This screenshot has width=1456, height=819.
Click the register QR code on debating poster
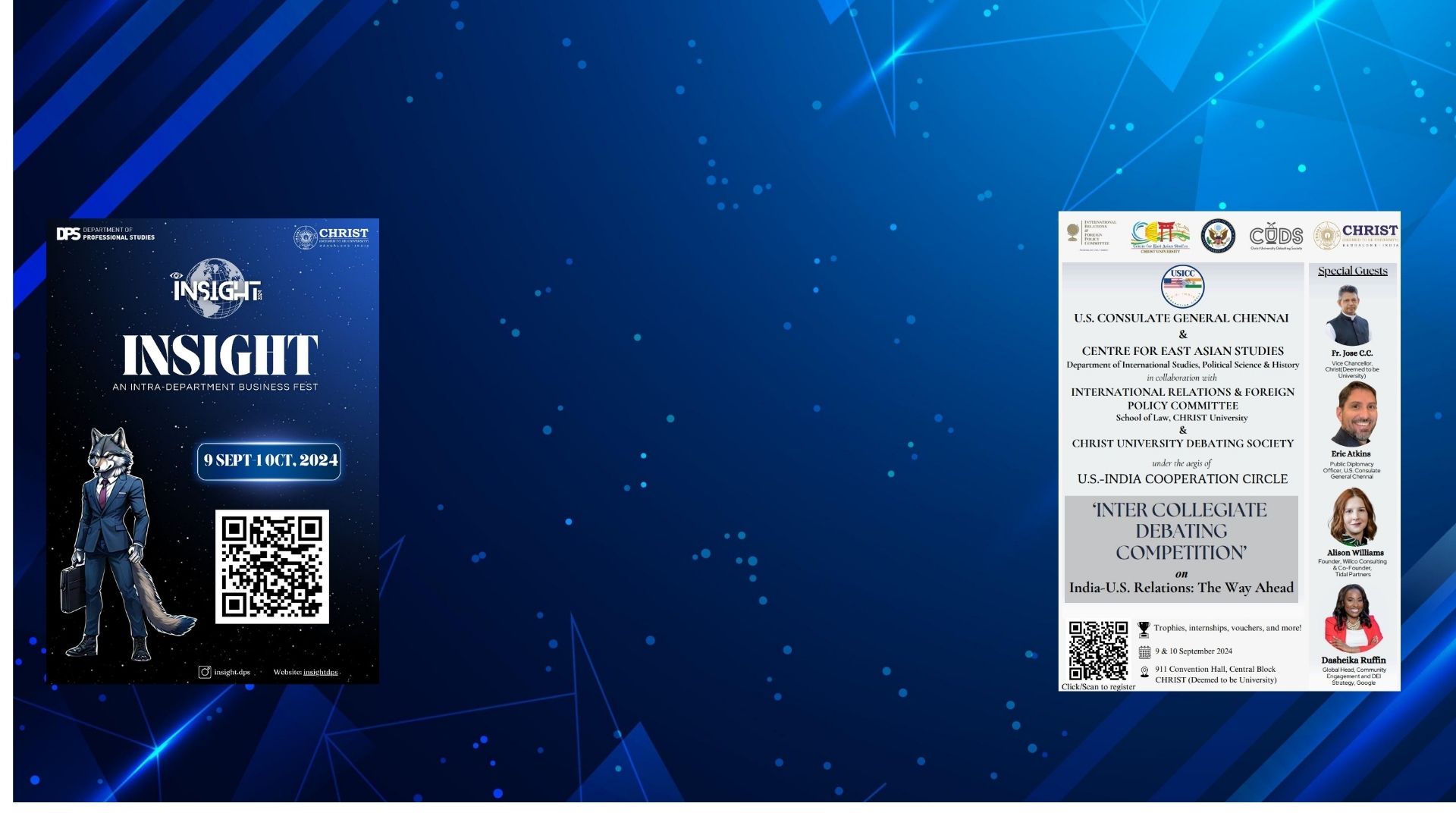point(1098,651)
